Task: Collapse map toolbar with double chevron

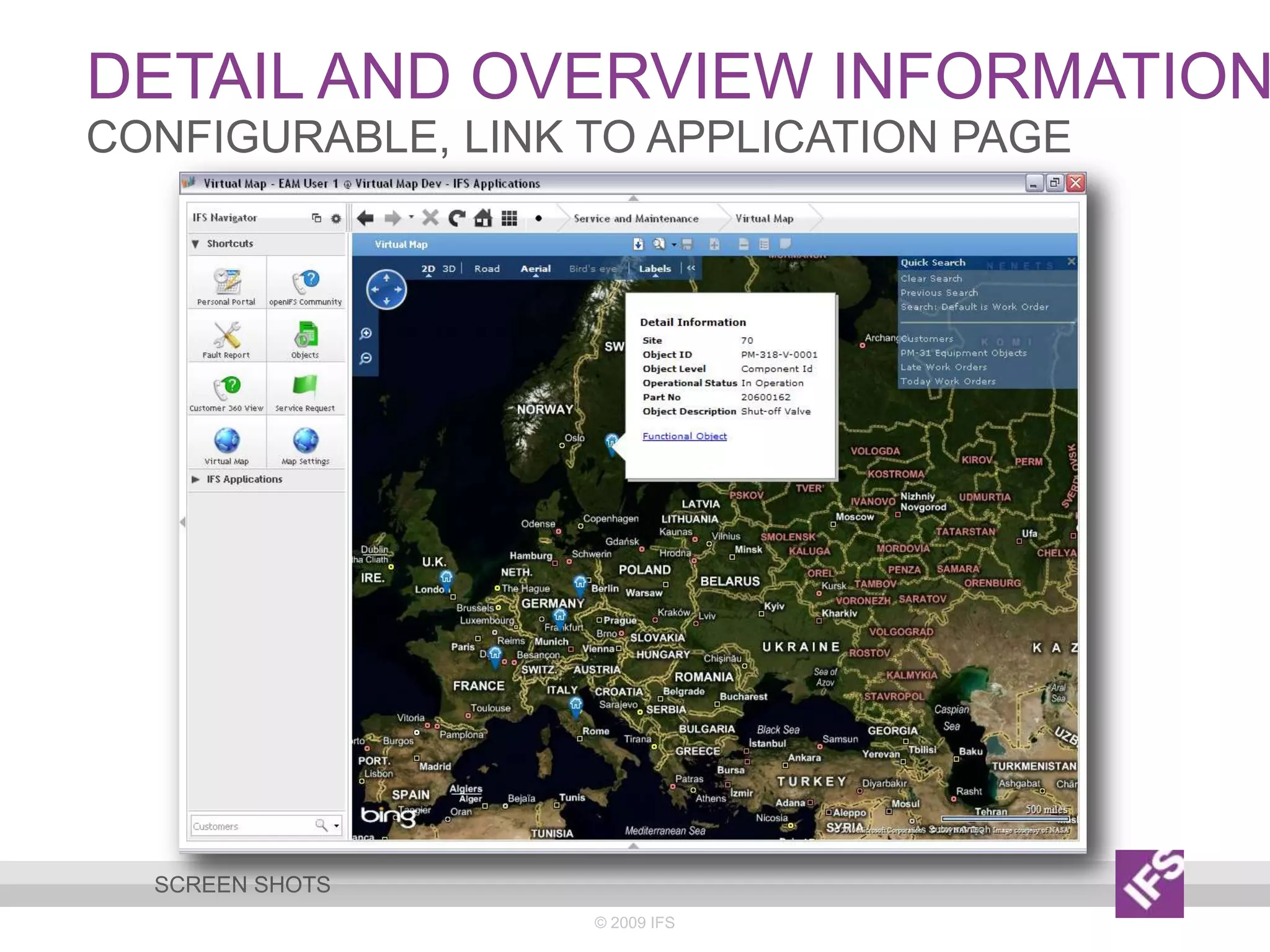Action: [x=691, y=268]
